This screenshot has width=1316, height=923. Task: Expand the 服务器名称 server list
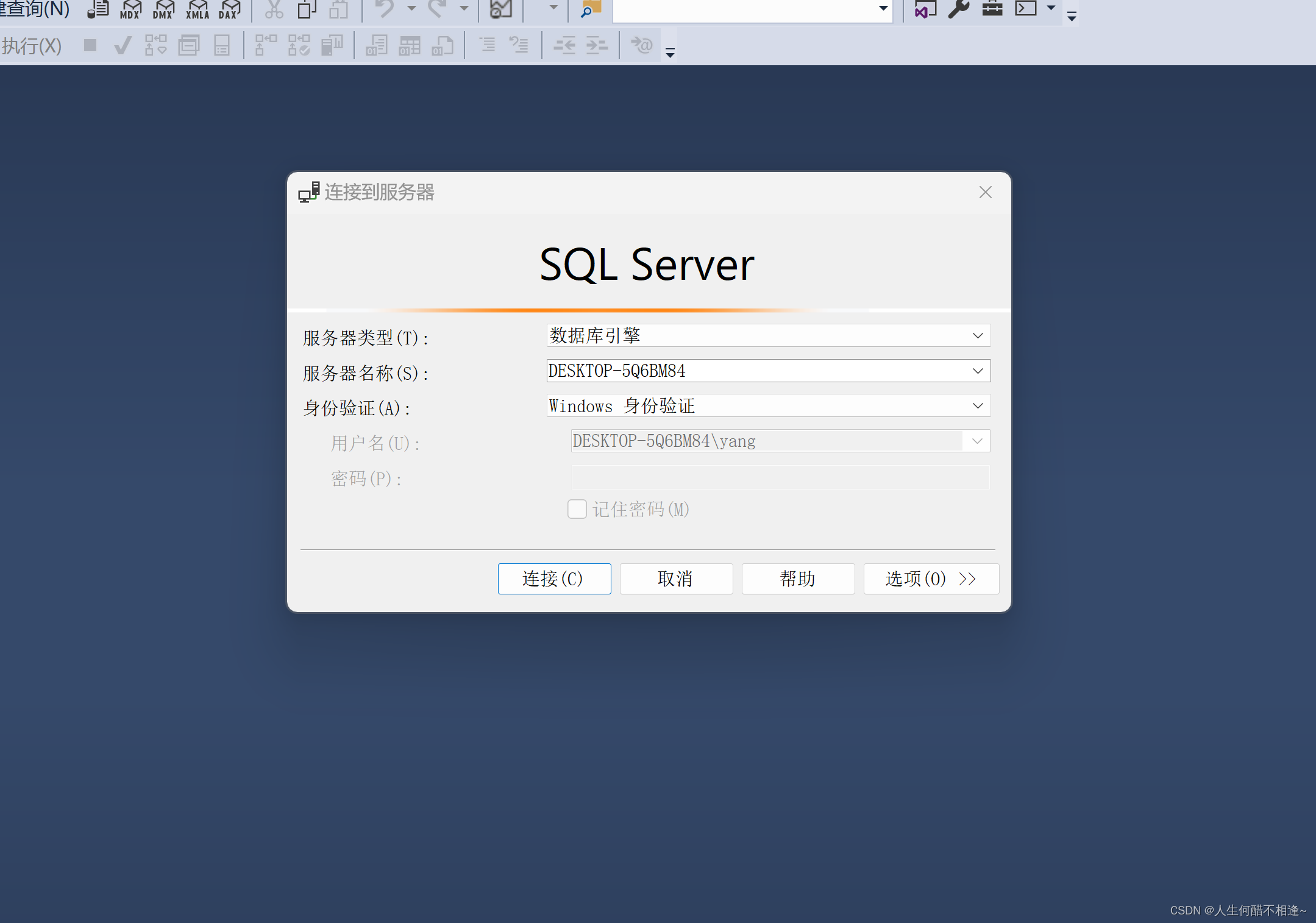coord(978,370)
